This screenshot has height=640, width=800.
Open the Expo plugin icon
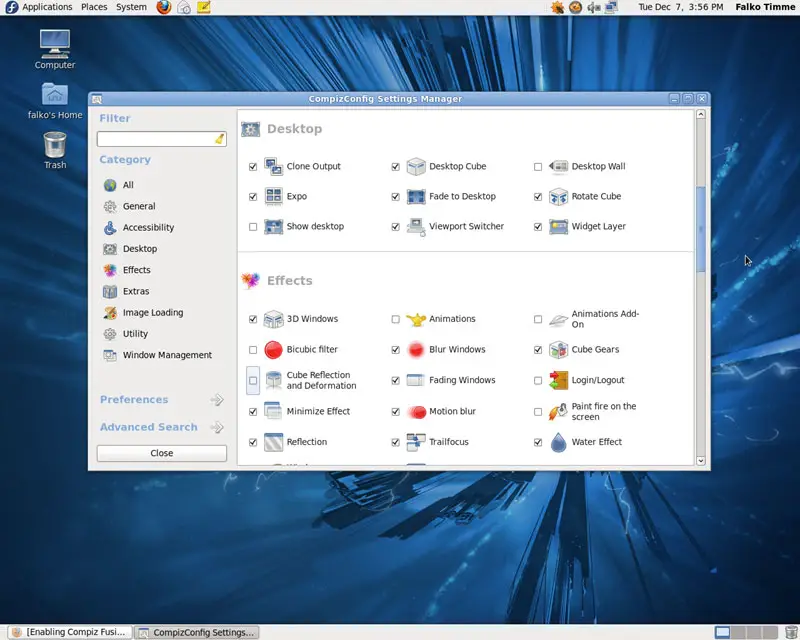coord(273,197)
